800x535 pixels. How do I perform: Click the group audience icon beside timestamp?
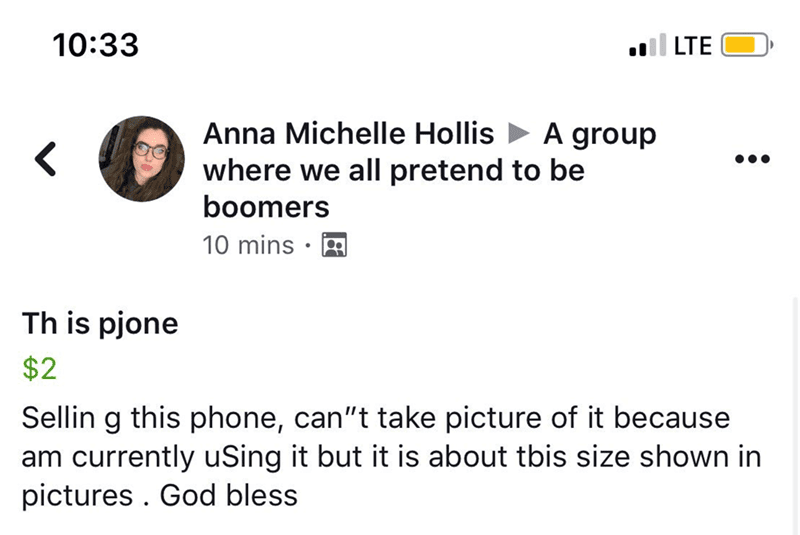tap(334, 245)
